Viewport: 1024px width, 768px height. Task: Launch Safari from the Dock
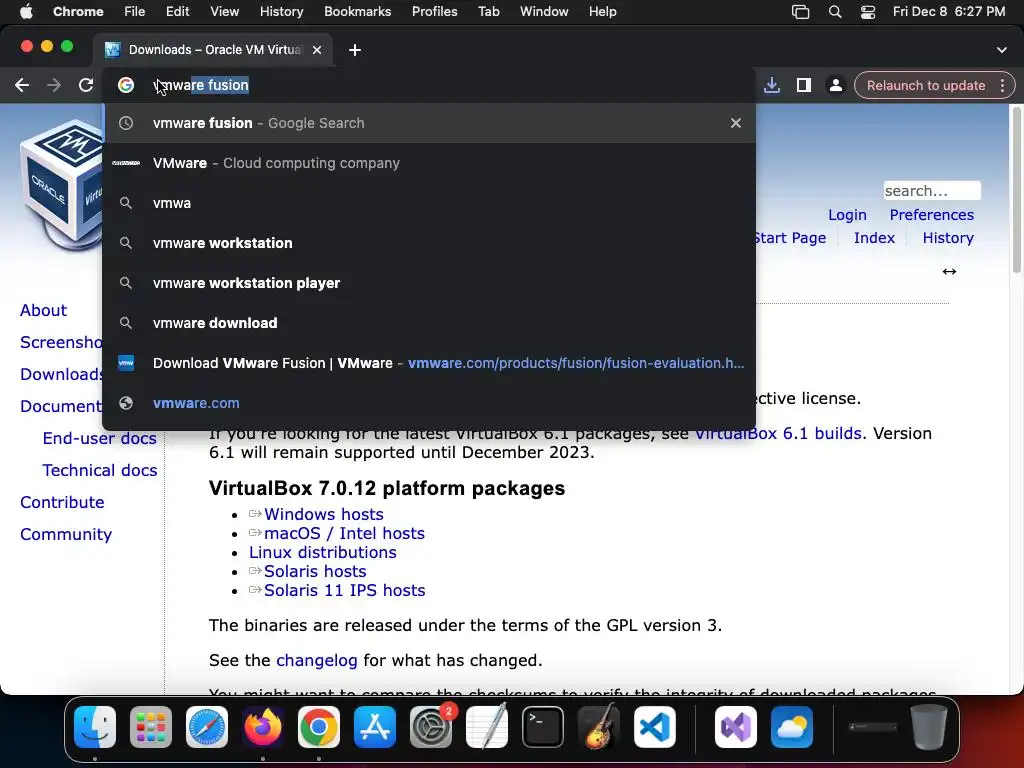pos(207,727)
